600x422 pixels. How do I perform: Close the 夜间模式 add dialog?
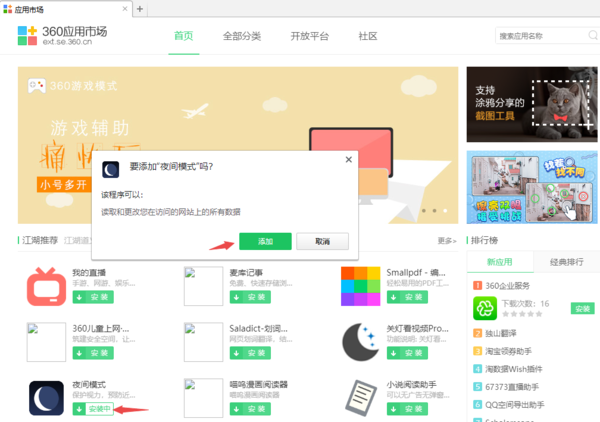click(x=349, y=160)
